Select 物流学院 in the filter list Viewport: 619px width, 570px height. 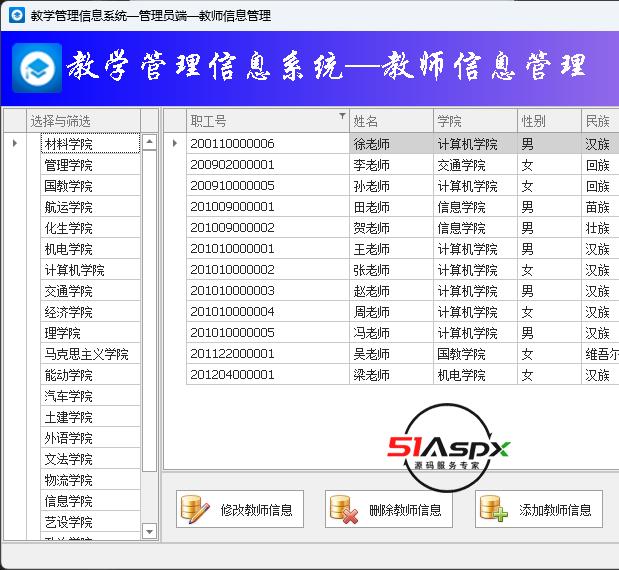pyautogui.click(x=90, y=480)
